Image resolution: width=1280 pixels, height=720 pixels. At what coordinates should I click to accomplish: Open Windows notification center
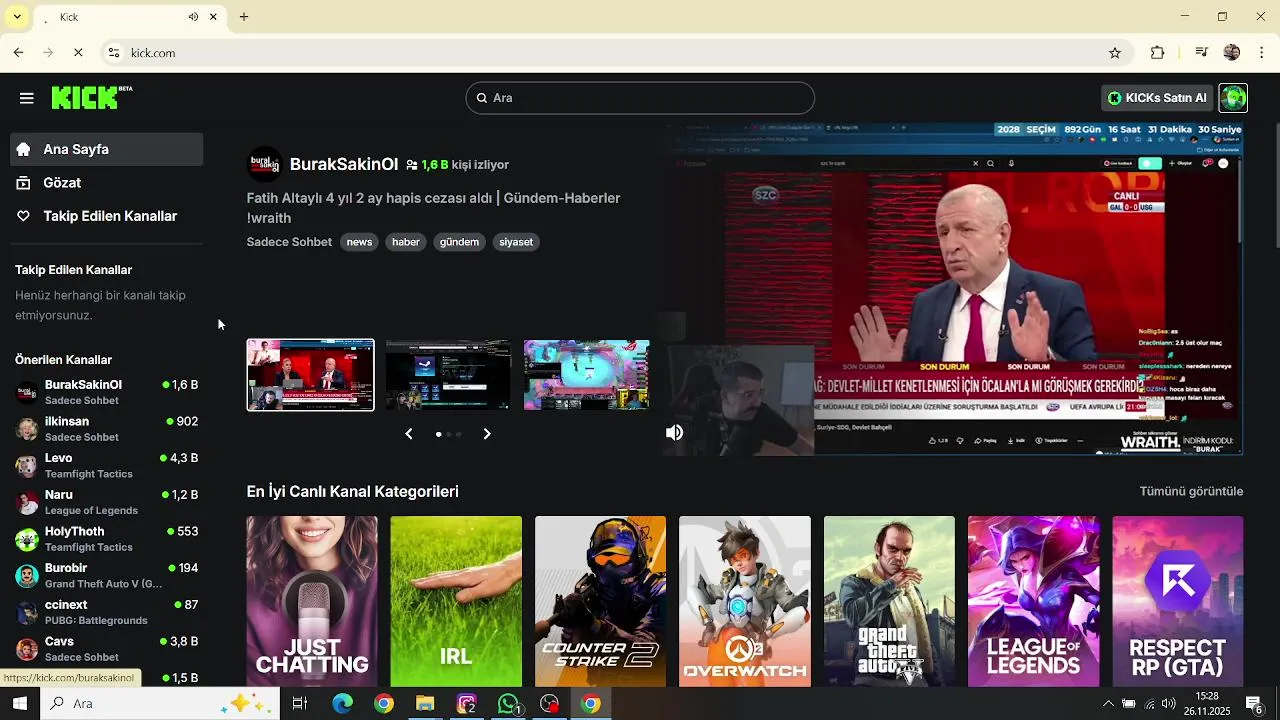1254,704
